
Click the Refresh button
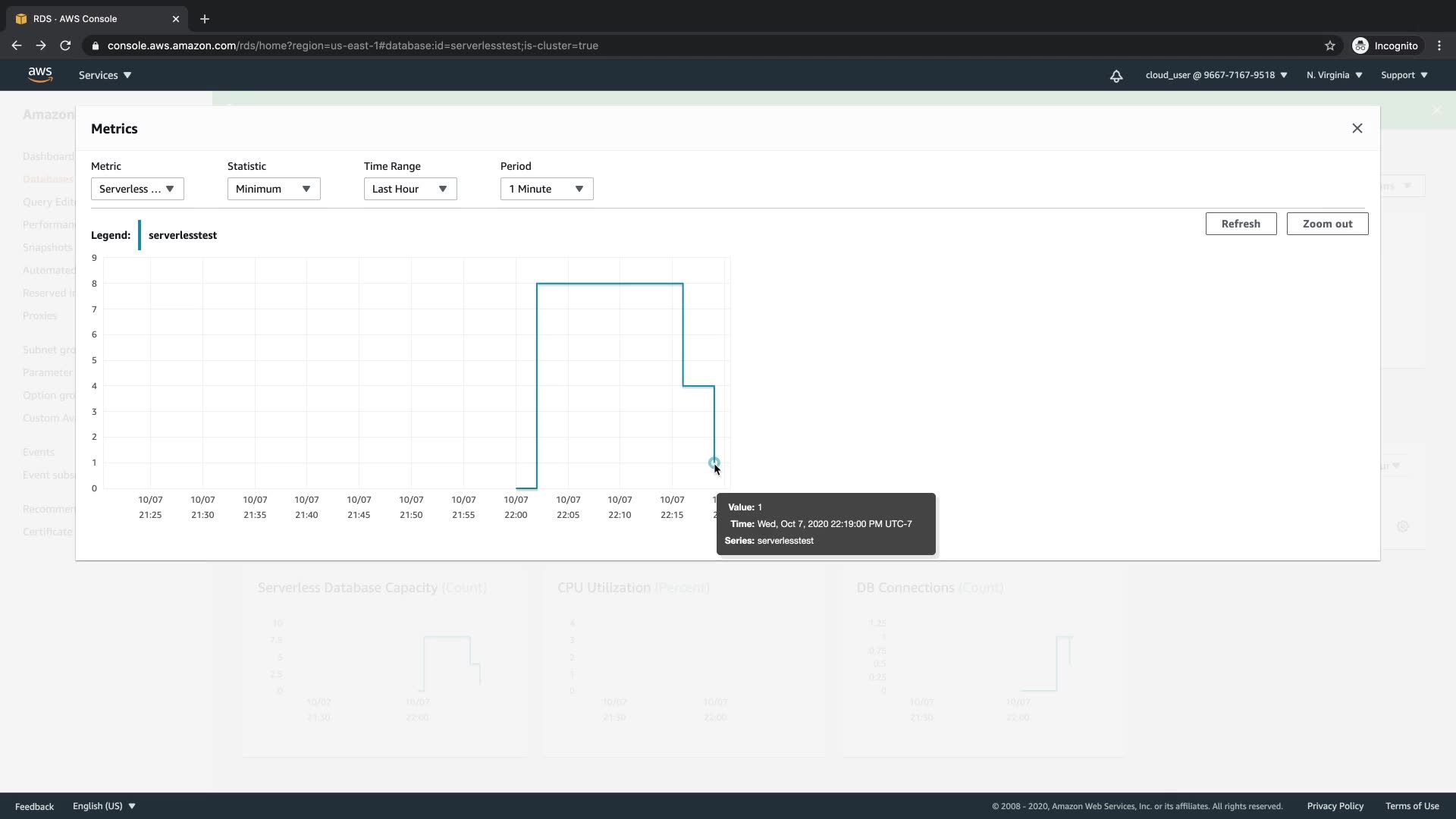point(1241,224)
